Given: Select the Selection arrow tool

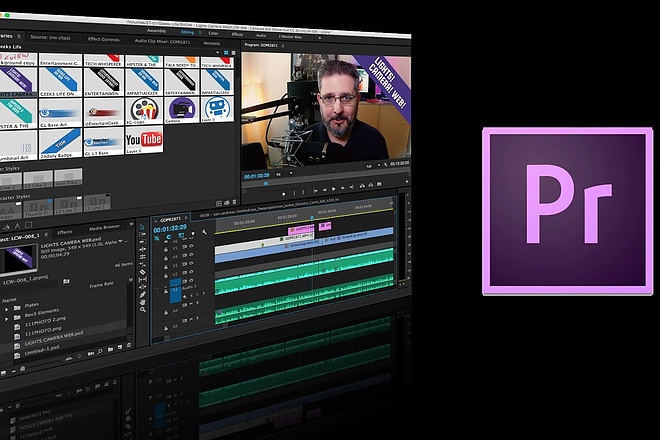Looking at the screenshot, I should (142, 227).
